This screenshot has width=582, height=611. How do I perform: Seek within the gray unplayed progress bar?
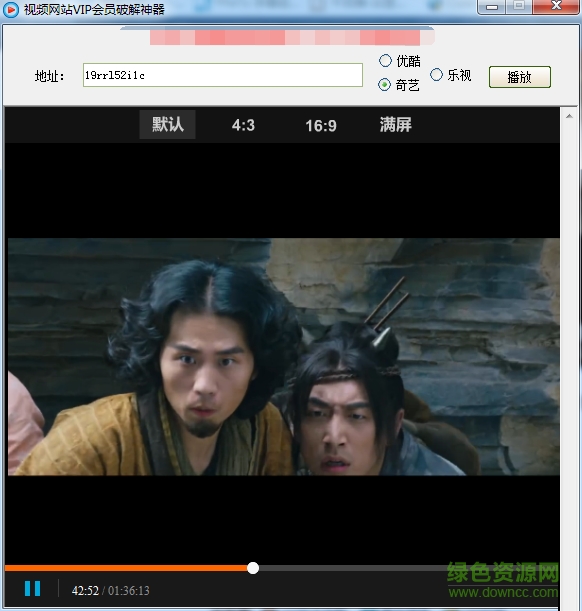point(353,568)
